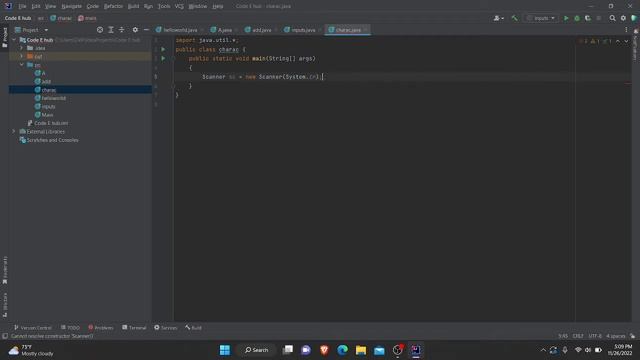The width and height of the screenshot is (640, 360).
Task: Open the Build menu
Action: click(x=133, y=6)
